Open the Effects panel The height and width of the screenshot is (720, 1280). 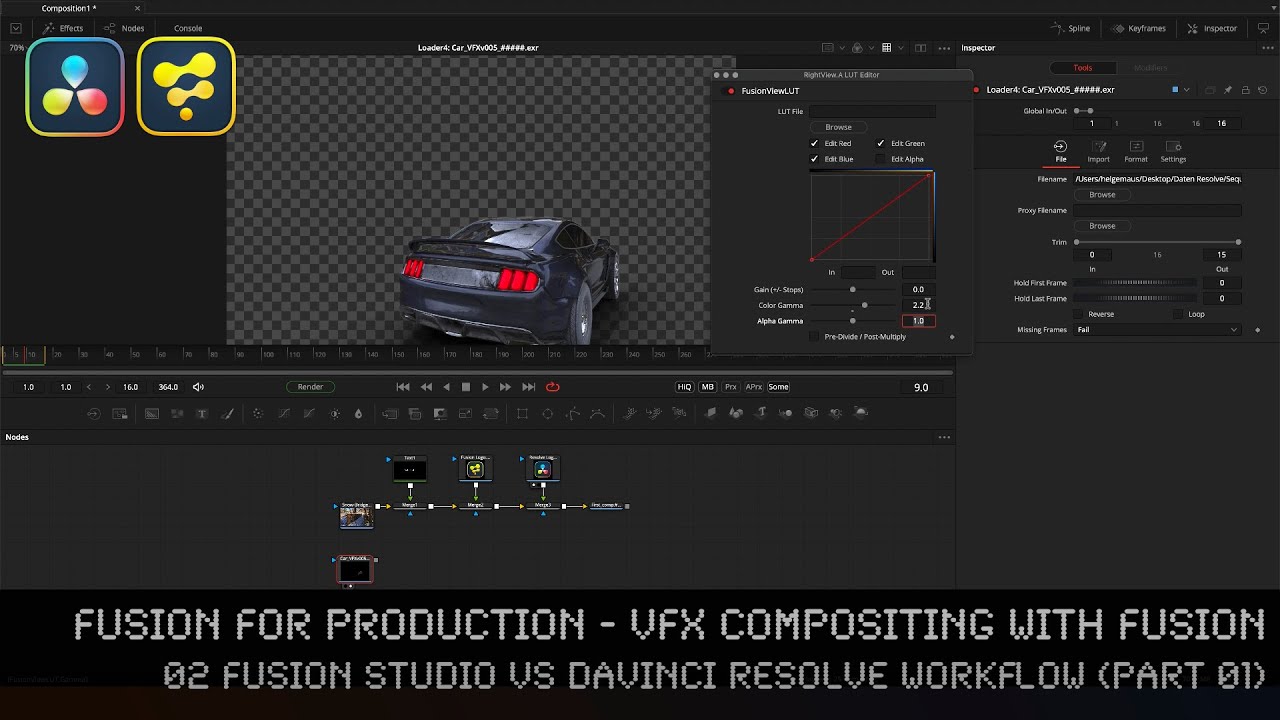pos(63,28)
